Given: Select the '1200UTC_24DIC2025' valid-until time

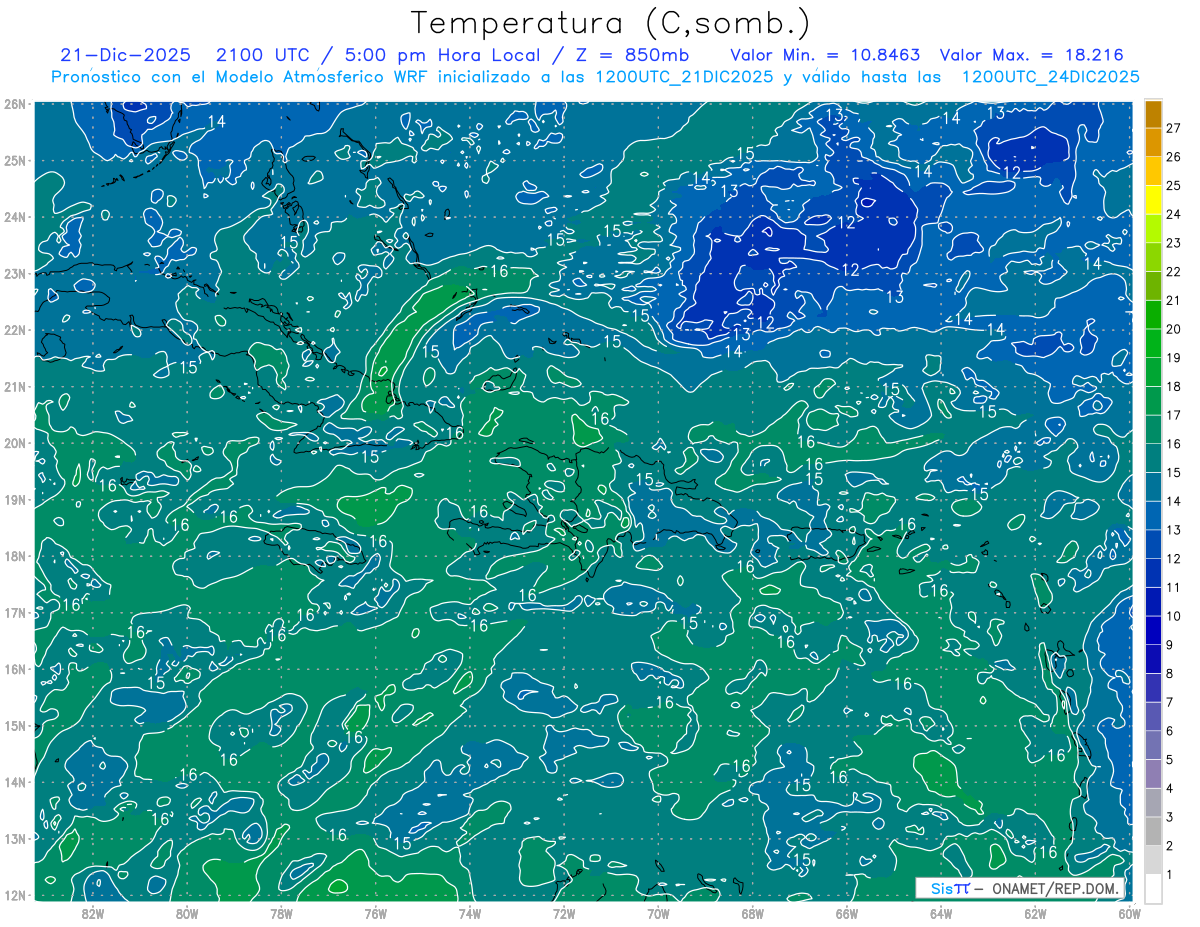Looking at the screenshot, I should point(1050,77).
